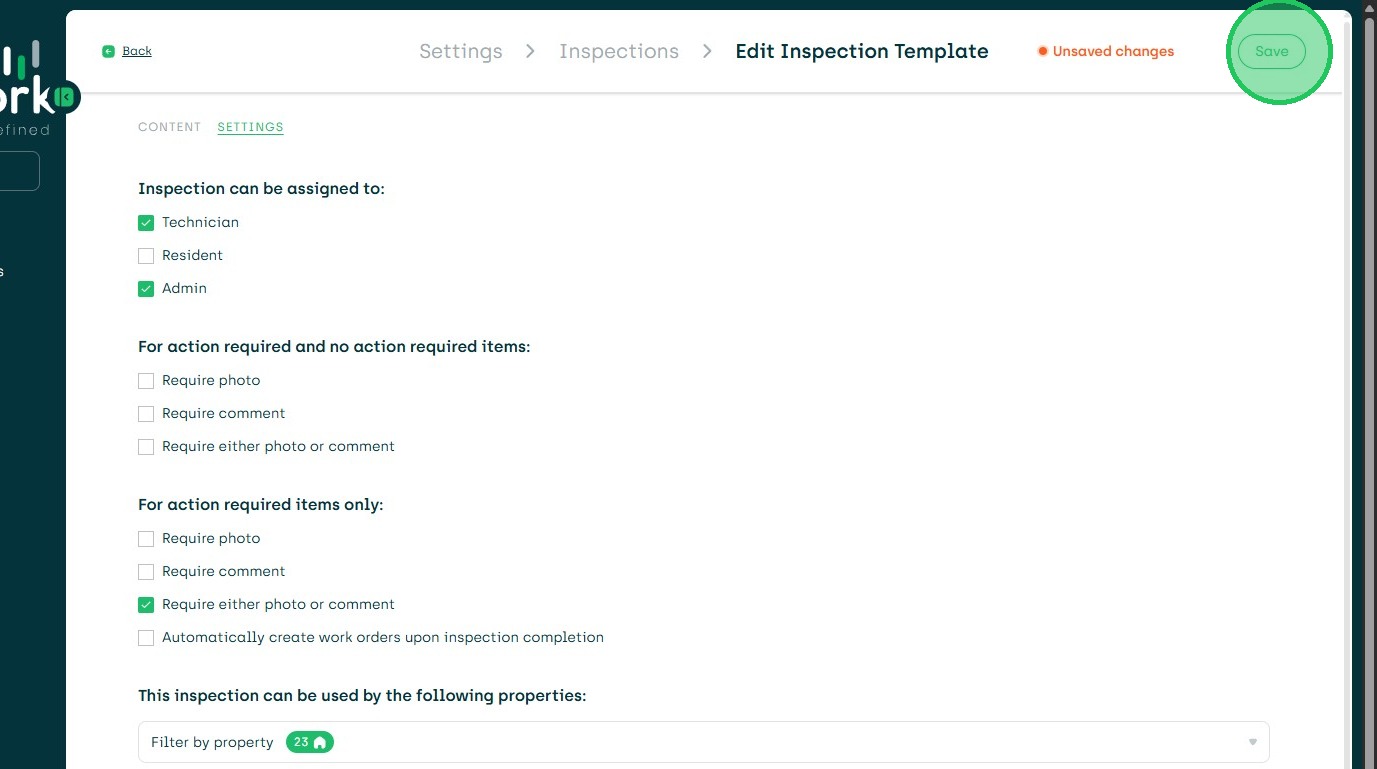The width and height of the screenshot is (1377, 769).
Task: Uncheck the Admin checkbox
Action: 146,289
